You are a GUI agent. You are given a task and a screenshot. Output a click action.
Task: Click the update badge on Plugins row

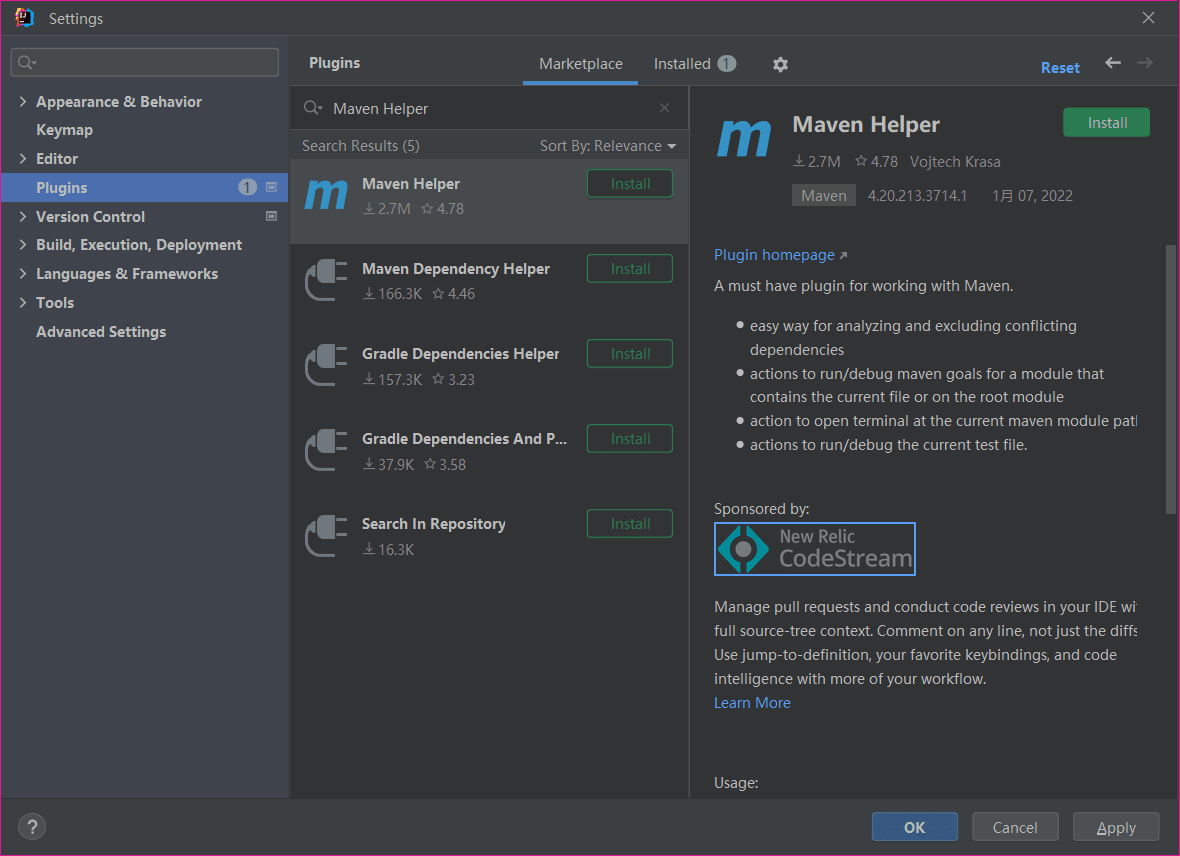point(248,187)
